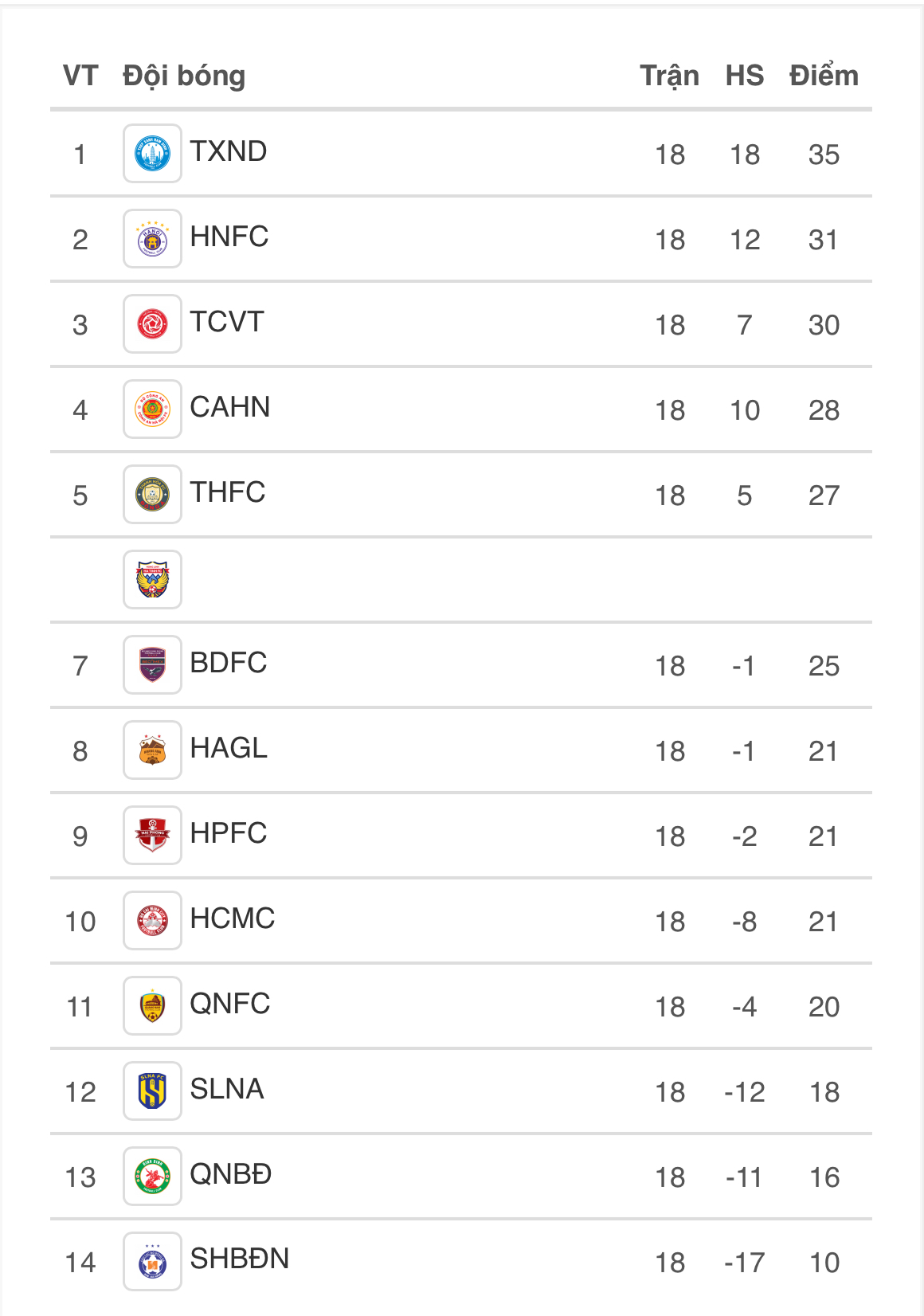Select the BDFC purple shield logo
Image resolution: width=924 pixels, height=1316 pixels.
152,665
